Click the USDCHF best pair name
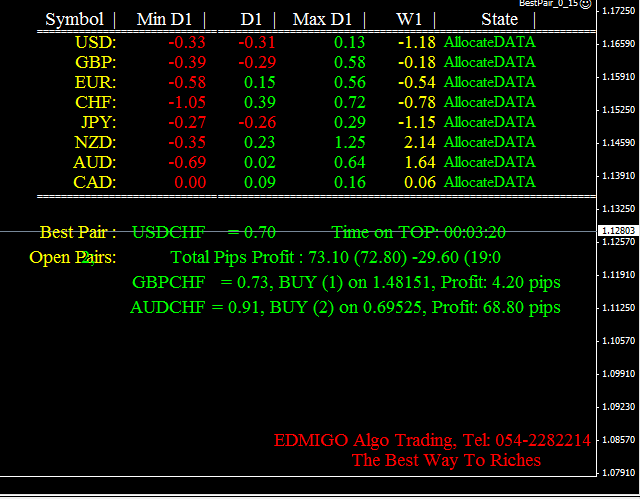 (x=169, y=232)
